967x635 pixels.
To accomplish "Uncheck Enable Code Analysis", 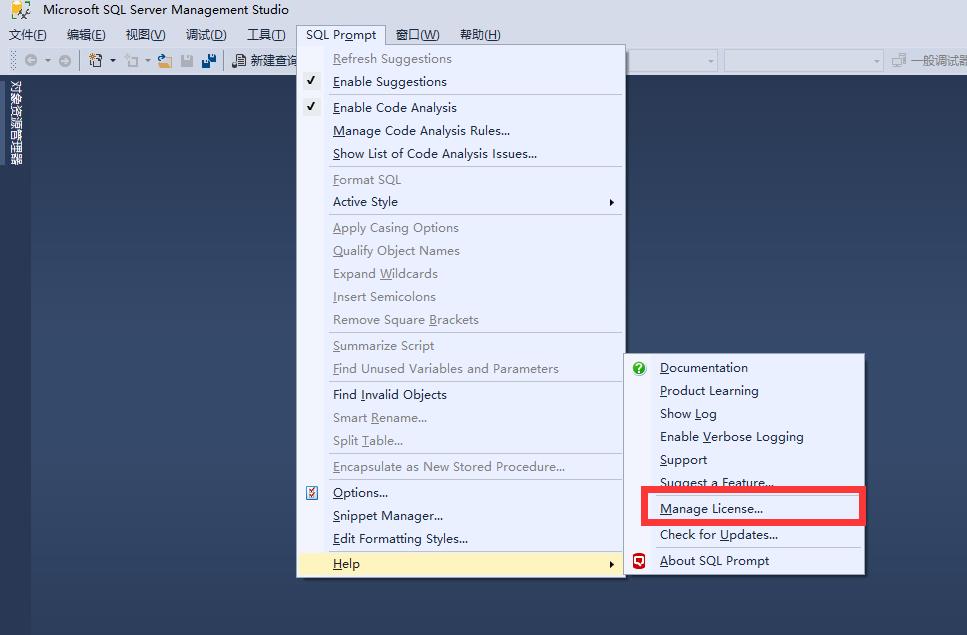I will tap(394, 108).
